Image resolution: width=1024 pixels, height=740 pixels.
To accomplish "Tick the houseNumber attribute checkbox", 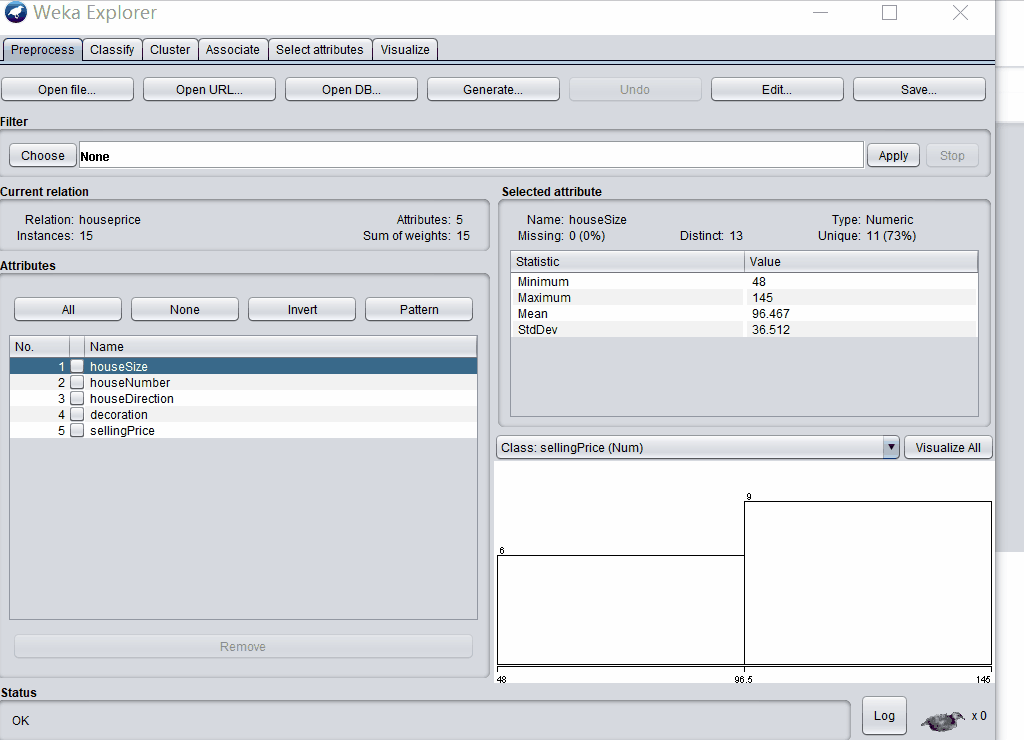I will pyautogui.click(x=77, y=382).
